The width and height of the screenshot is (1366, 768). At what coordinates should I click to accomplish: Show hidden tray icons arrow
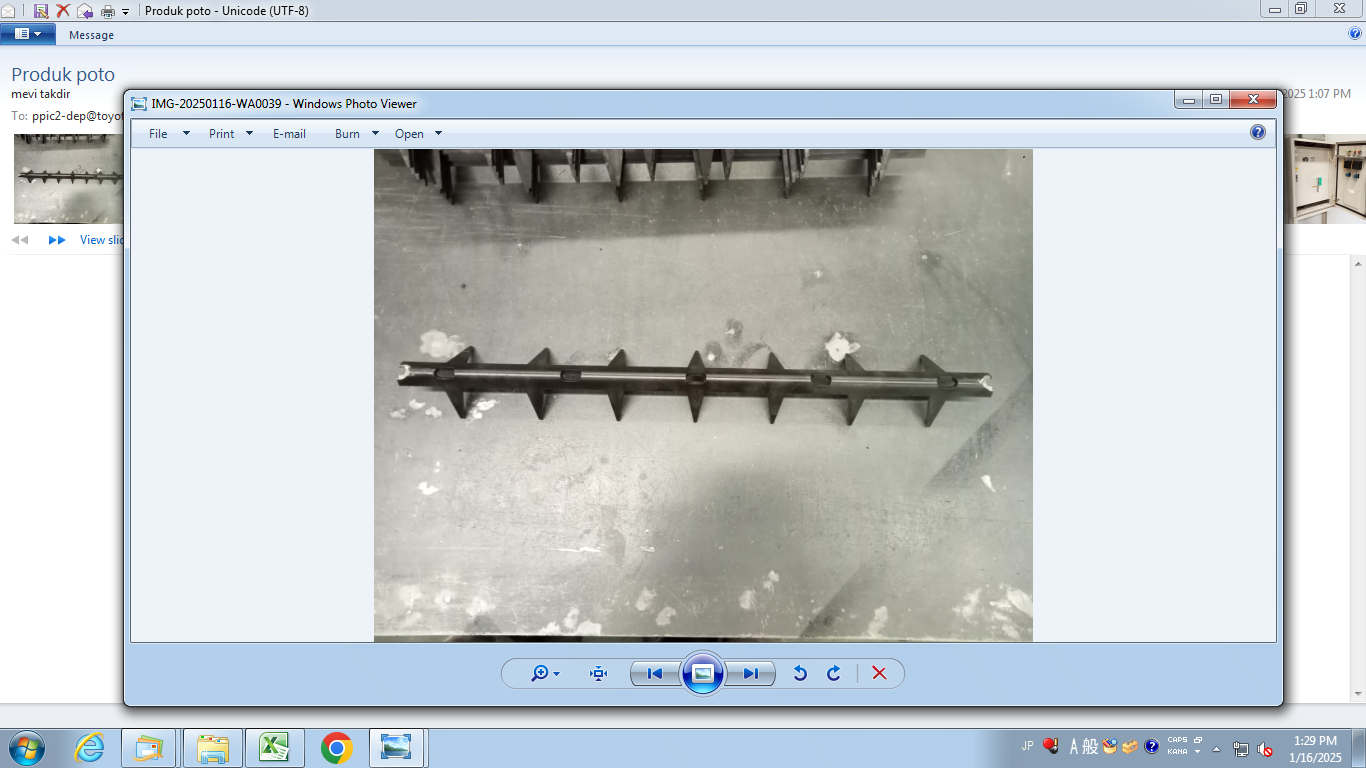click(x=1217, y=748)
